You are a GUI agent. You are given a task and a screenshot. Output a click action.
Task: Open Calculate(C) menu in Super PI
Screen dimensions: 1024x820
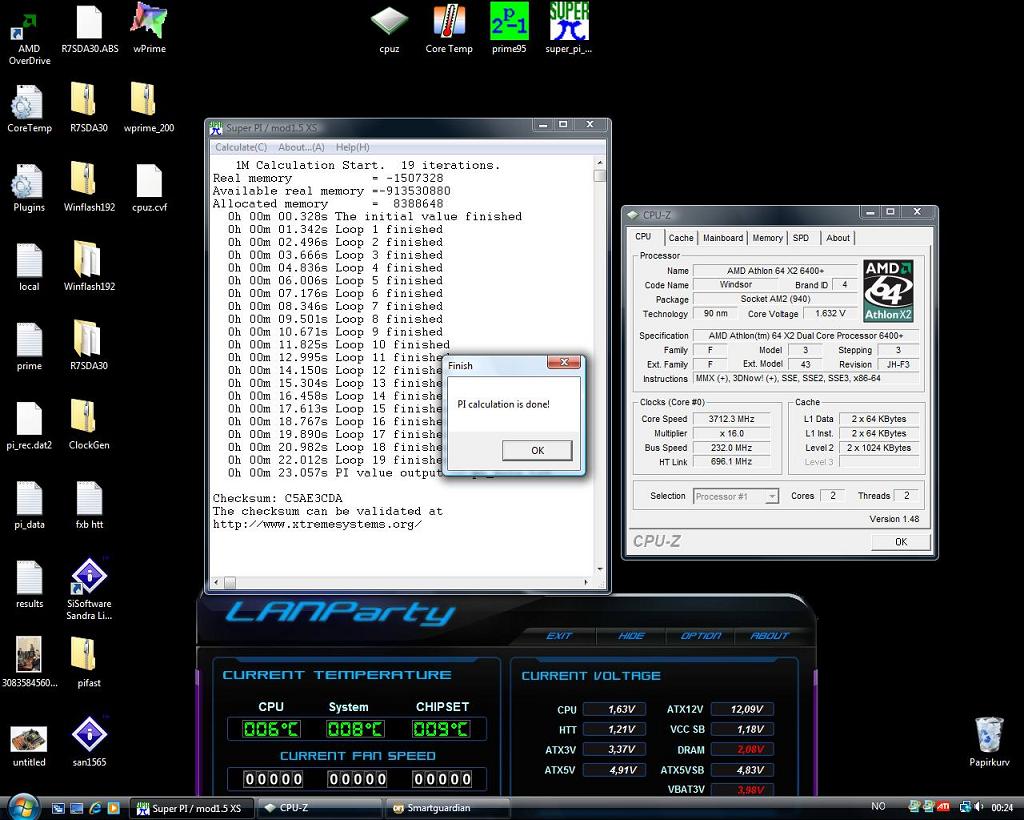(x=241, y=148)
